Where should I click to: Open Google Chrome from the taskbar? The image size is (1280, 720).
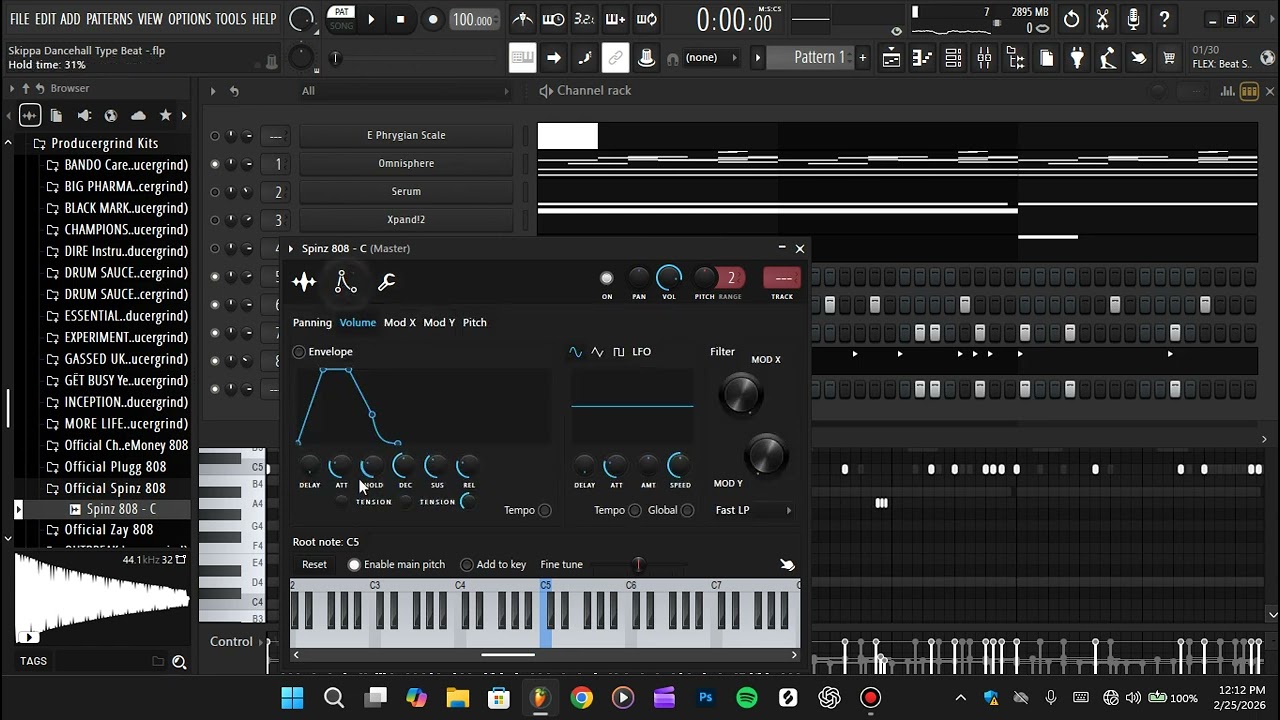pyautogui.click(x=582, y=698)
